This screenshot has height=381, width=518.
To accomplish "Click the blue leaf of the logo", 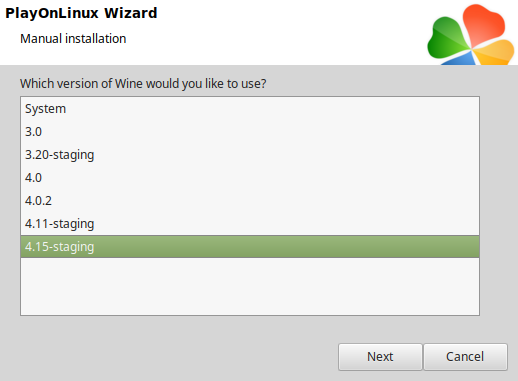I will click(460, 59).
